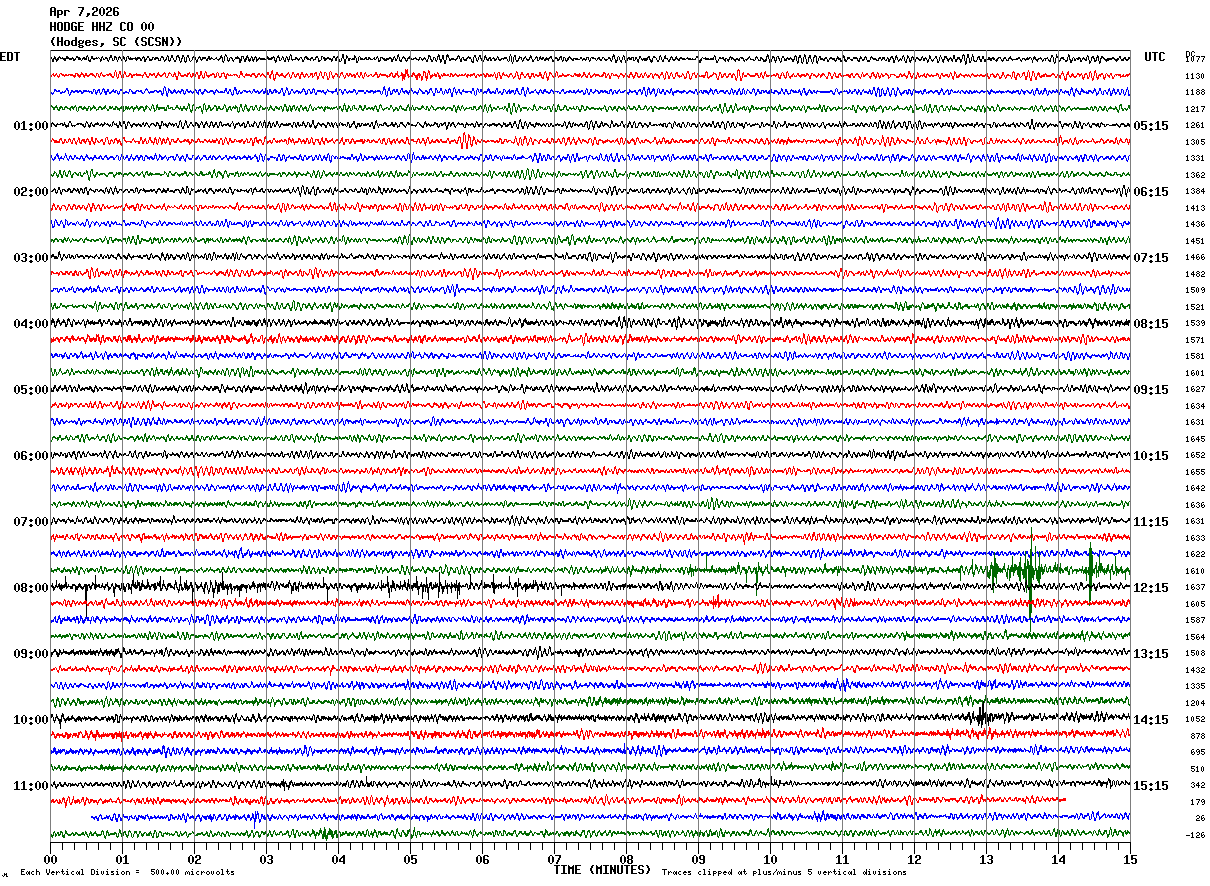Click the 'Apr 7,2026' date header
The height and width of the screenshot is (886, 1210).
pos(84,12)
